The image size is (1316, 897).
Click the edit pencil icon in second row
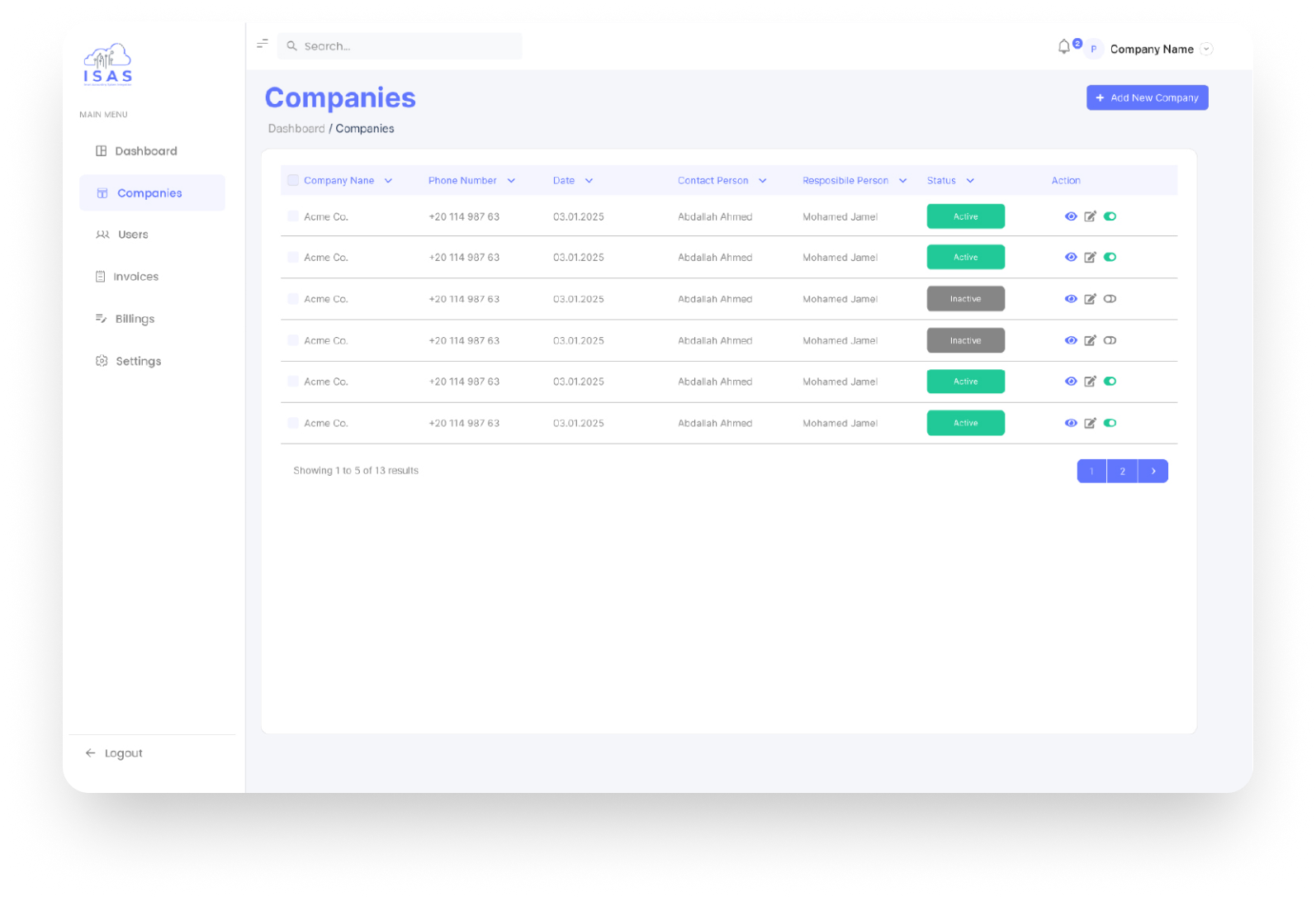click(x=1090, y=258)
